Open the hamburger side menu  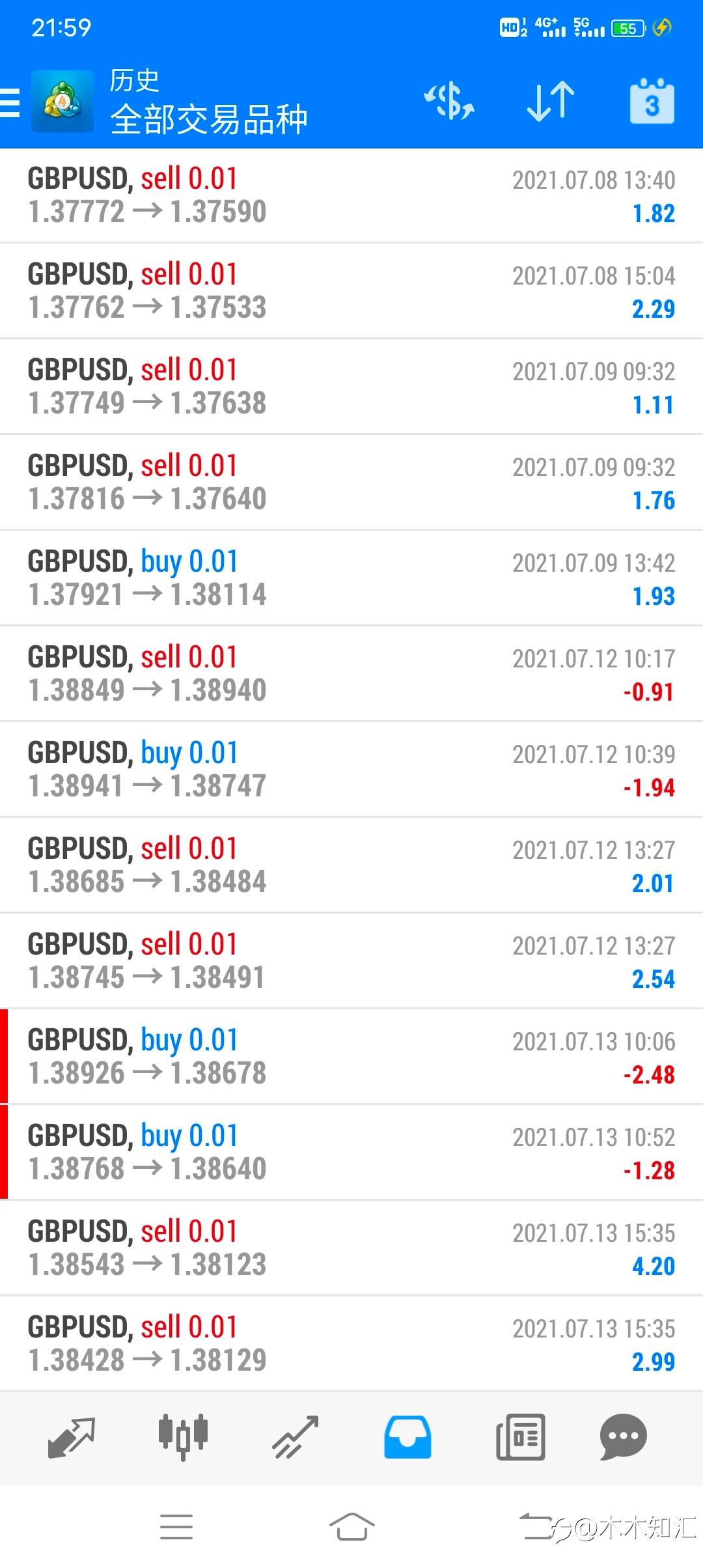(10, 102)
